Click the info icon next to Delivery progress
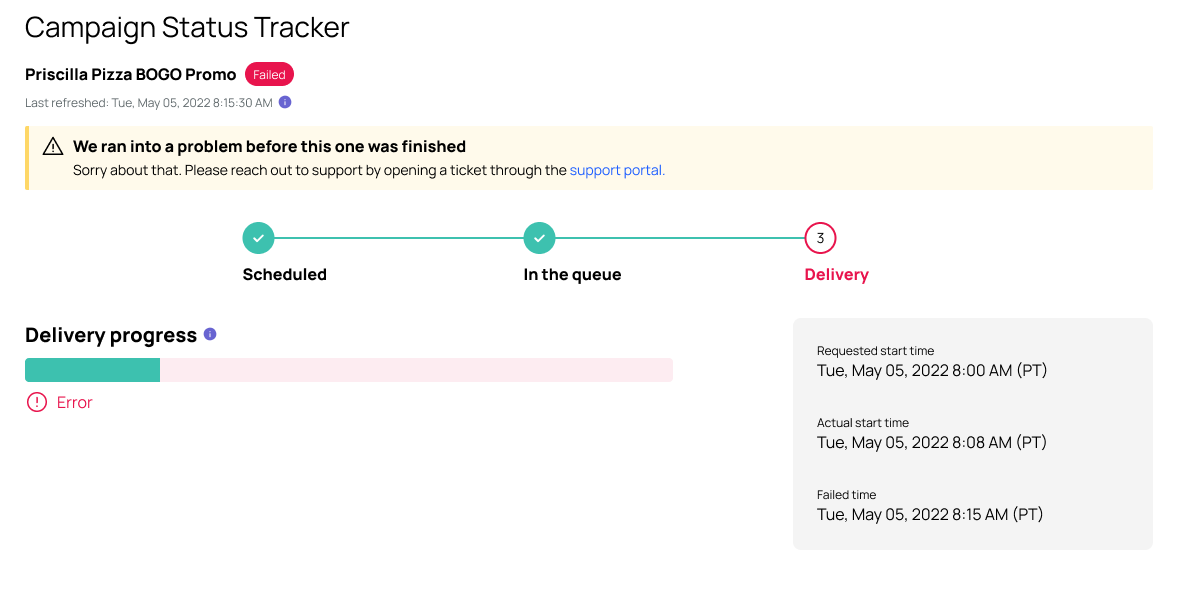Image resolution: width=1178 pixels, height=595 pixels. pos(210,334)
